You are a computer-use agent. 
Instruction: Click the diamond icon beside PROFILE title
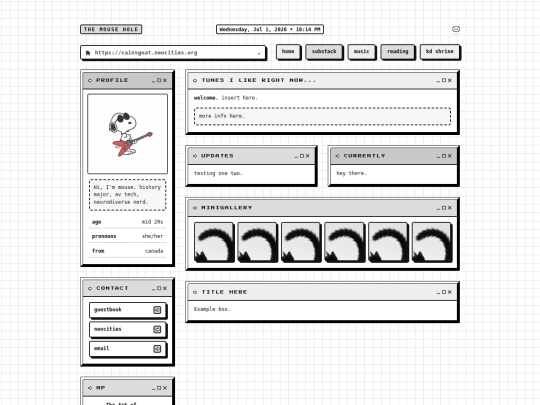tap(90, 80)
